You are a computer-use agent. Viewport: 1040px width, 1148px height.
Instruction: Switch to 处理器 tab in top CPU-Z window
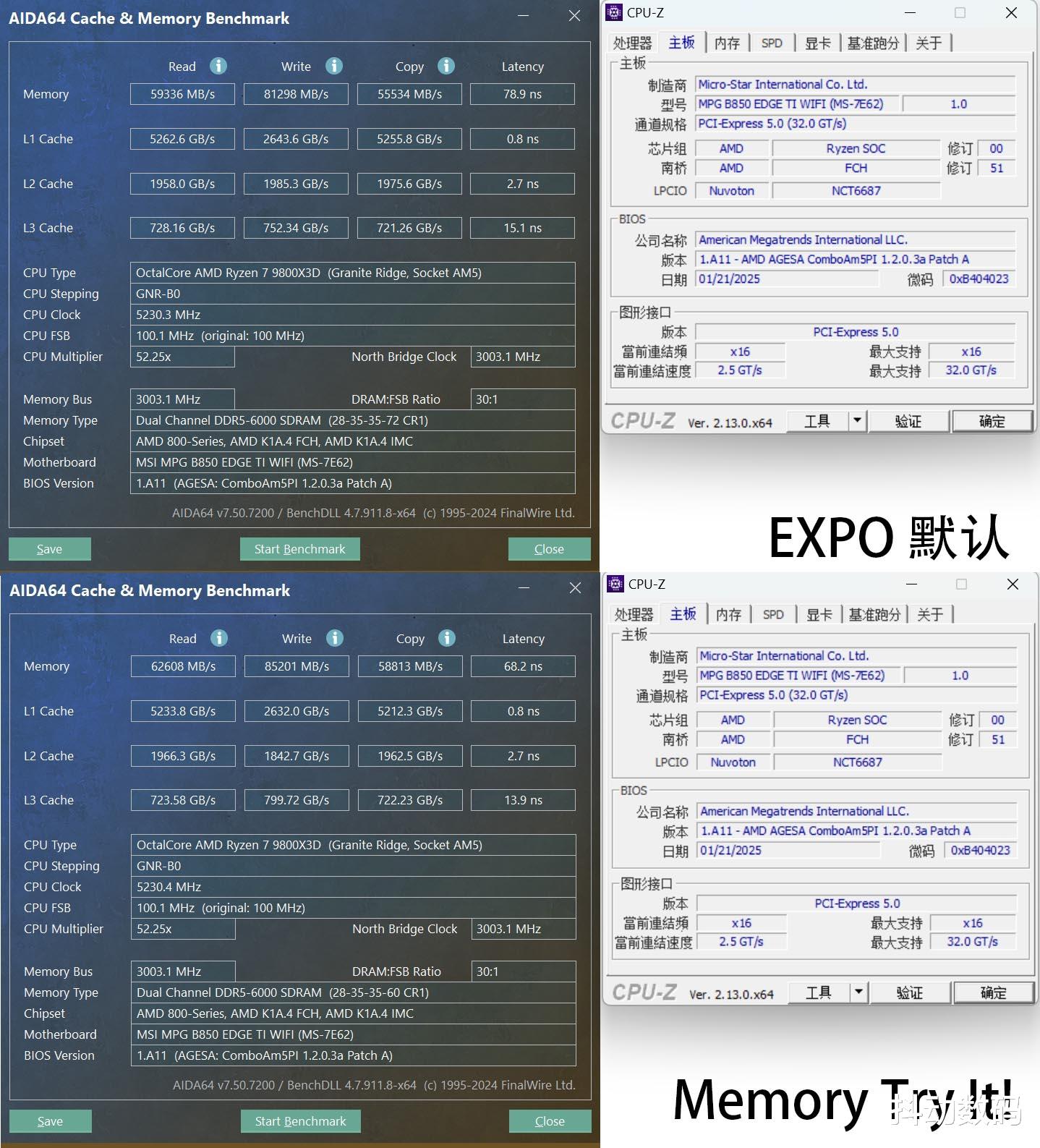click(x=632, y=43)
